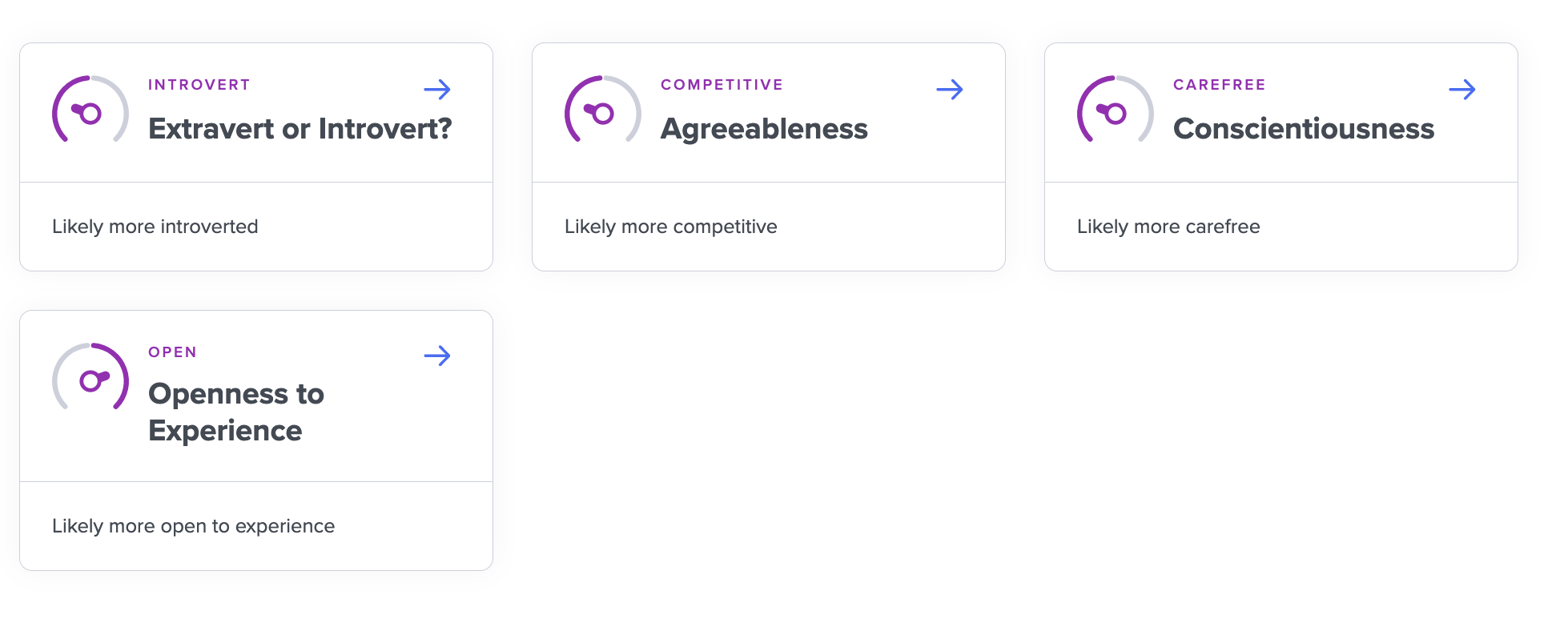Open Openness to Experience via blue arrow

pos(437,356)
